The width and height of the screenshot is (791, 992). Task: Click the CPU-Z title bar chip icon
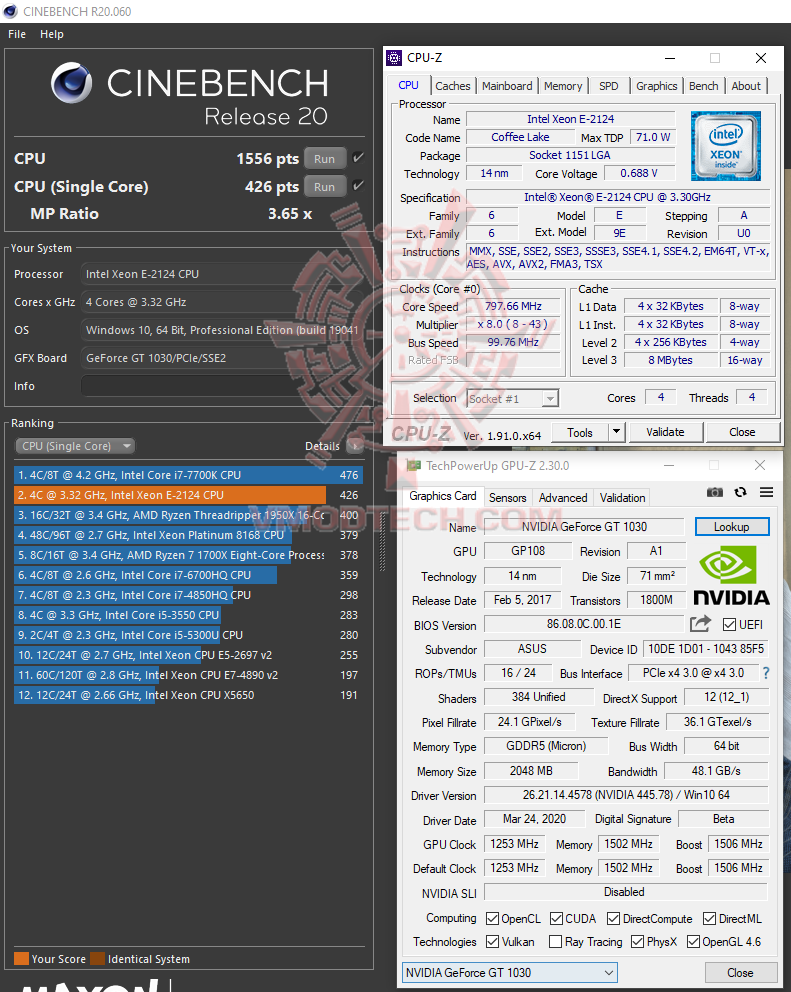point(394,58)
